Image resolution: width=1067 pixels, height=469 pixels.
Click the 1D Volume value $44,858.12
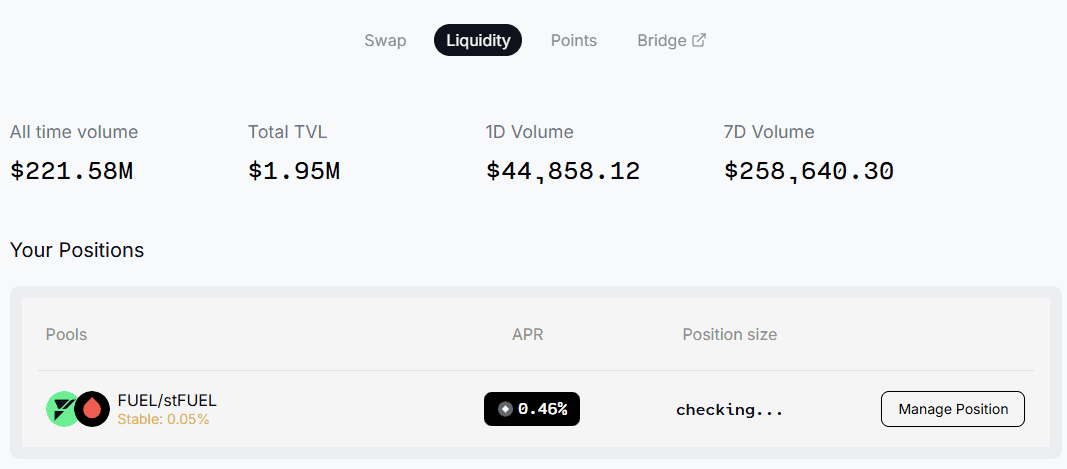(563, 171)
